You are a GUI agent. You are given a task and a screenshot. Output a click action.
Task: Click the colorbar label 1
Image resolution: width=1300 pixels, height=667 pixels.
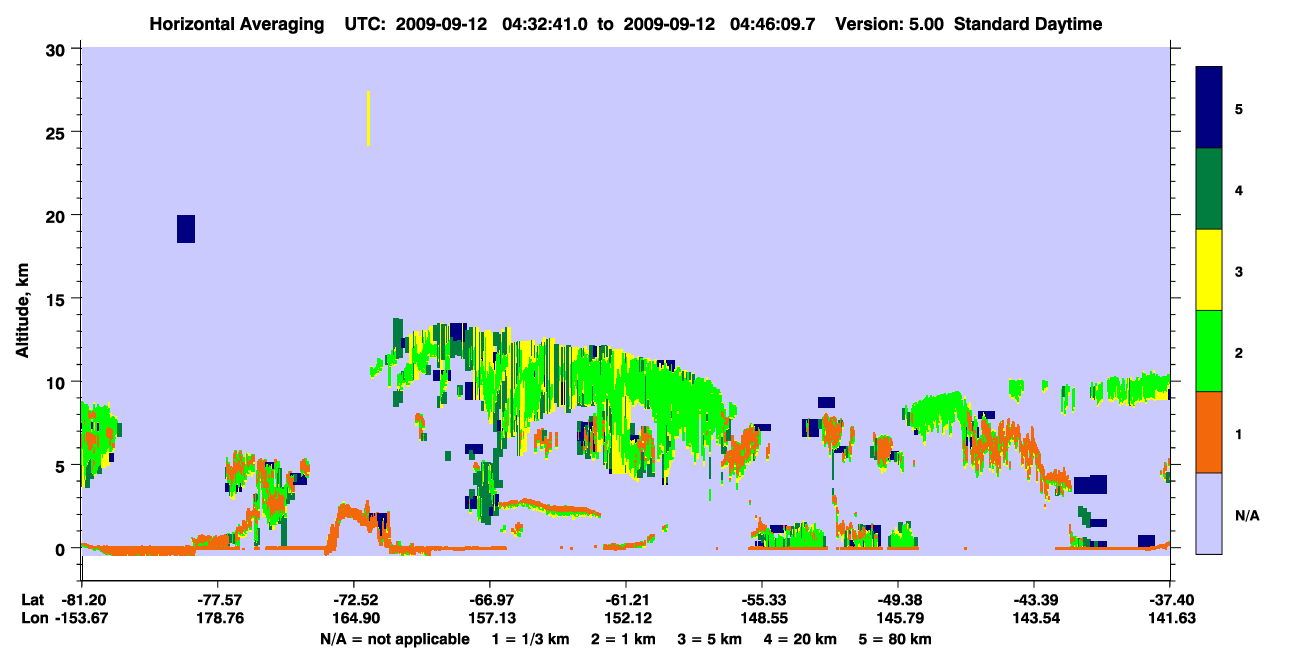click(x=1239, y=433)
